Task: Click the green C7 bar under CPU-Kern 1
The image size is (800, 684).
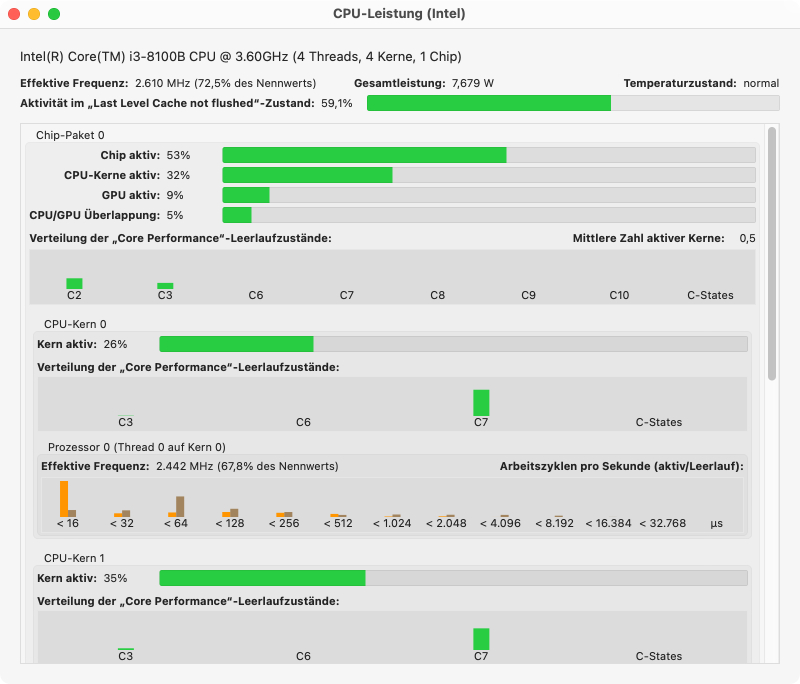Action: [x=481, y=639]
